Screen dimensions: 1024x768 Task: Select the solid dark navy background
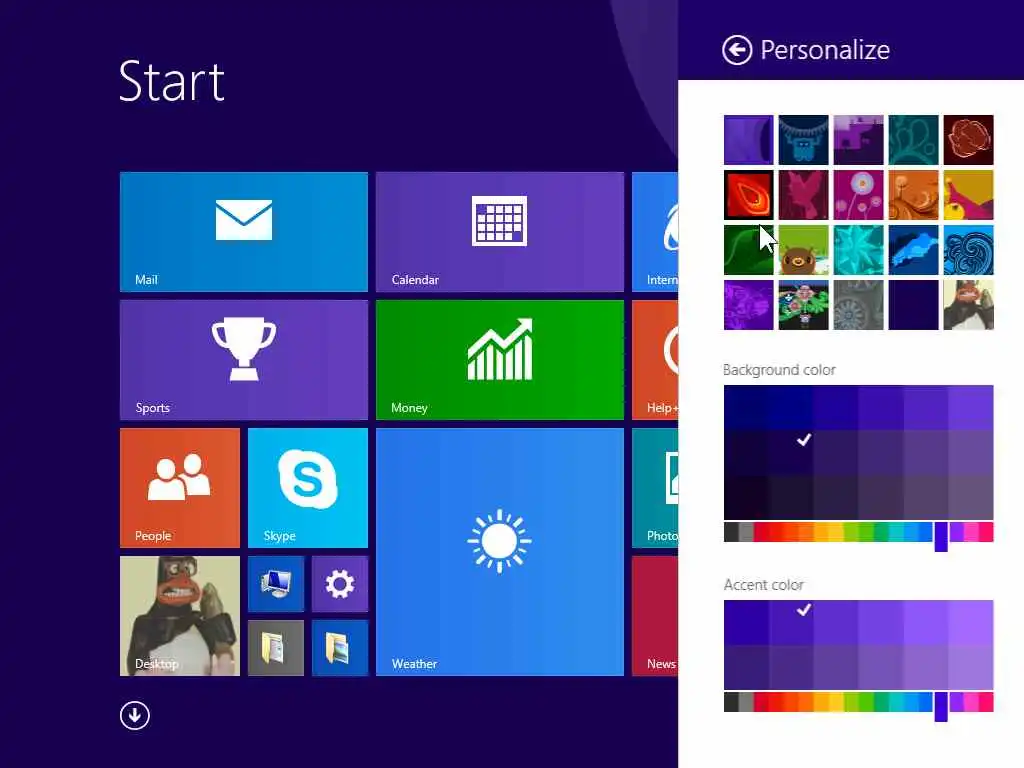pyautogui.click(x=913, y=305)
